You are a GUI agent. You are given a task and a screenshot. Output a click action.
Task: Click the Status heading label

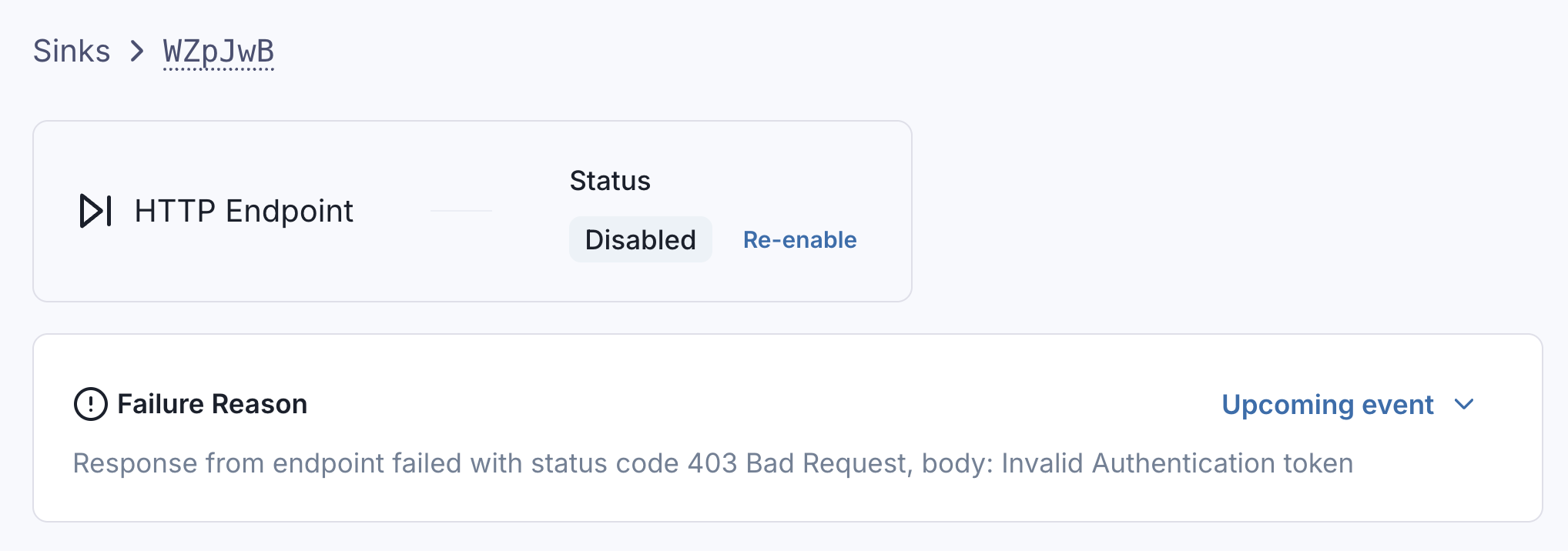[x=610, y=181]
